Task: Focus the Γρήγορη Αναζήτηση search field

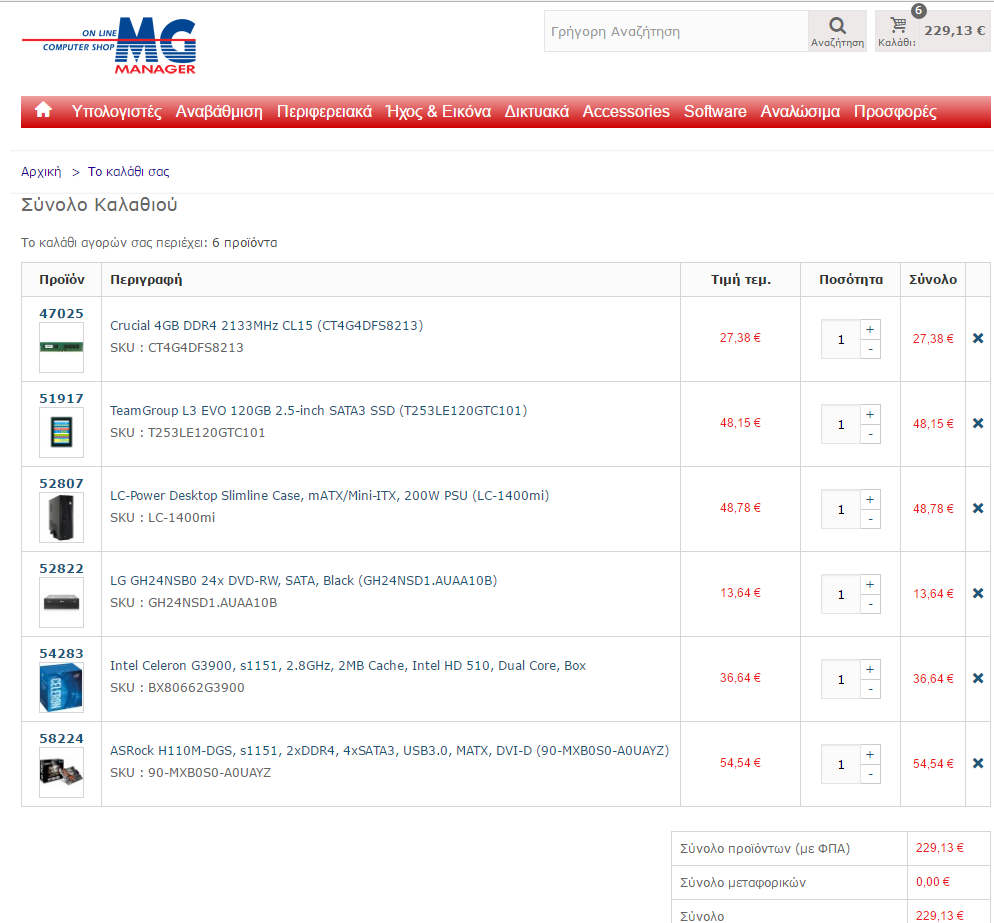Action: click(x=676, y=31)
